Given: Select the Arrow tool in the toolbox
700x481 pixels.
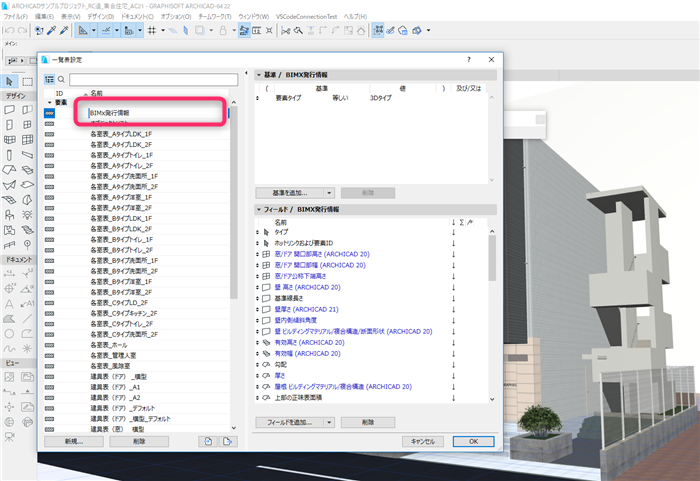Looking at the screenshot, I should [9, 81].
